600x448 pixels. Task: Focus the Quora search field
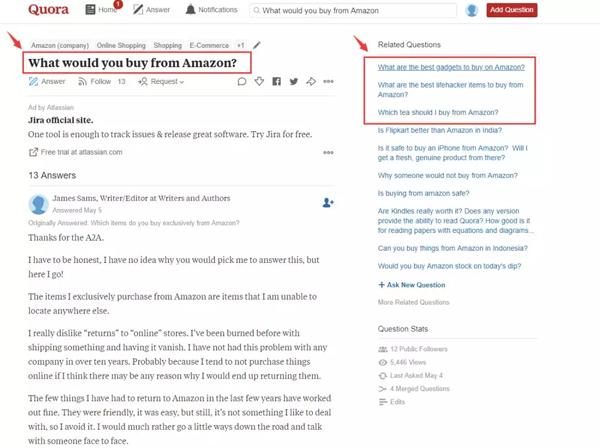353,10
